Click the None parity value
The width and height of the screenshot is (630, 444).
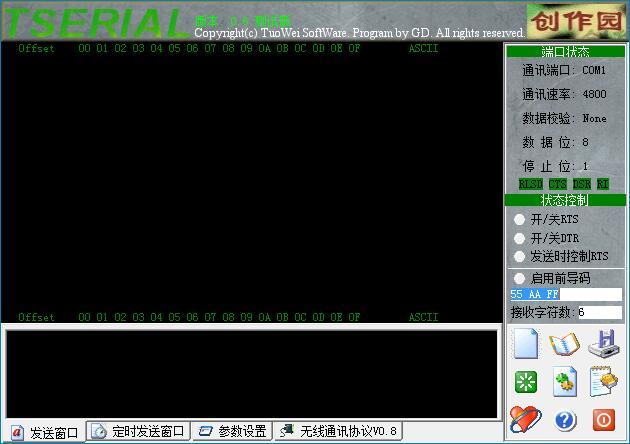594,118
